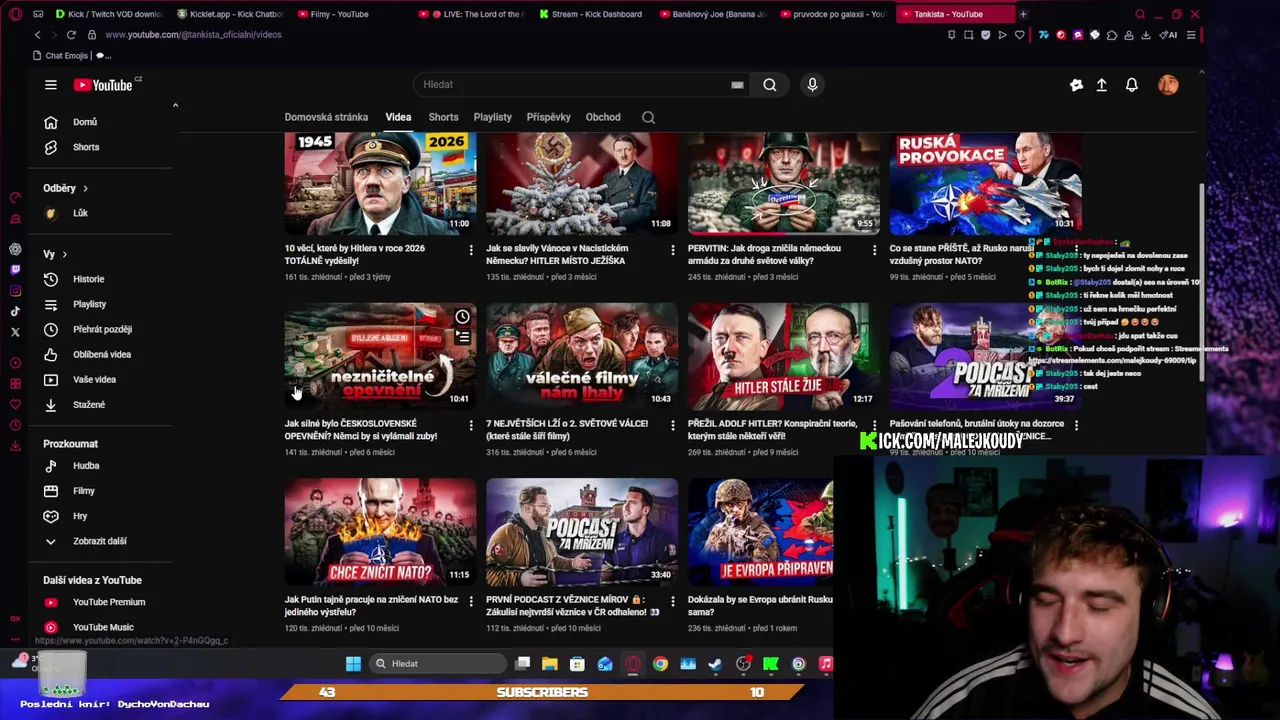Open the on-screen keyboard icon in search box
The width and height of the screenshot is (1280, 720).
(737, 85)
